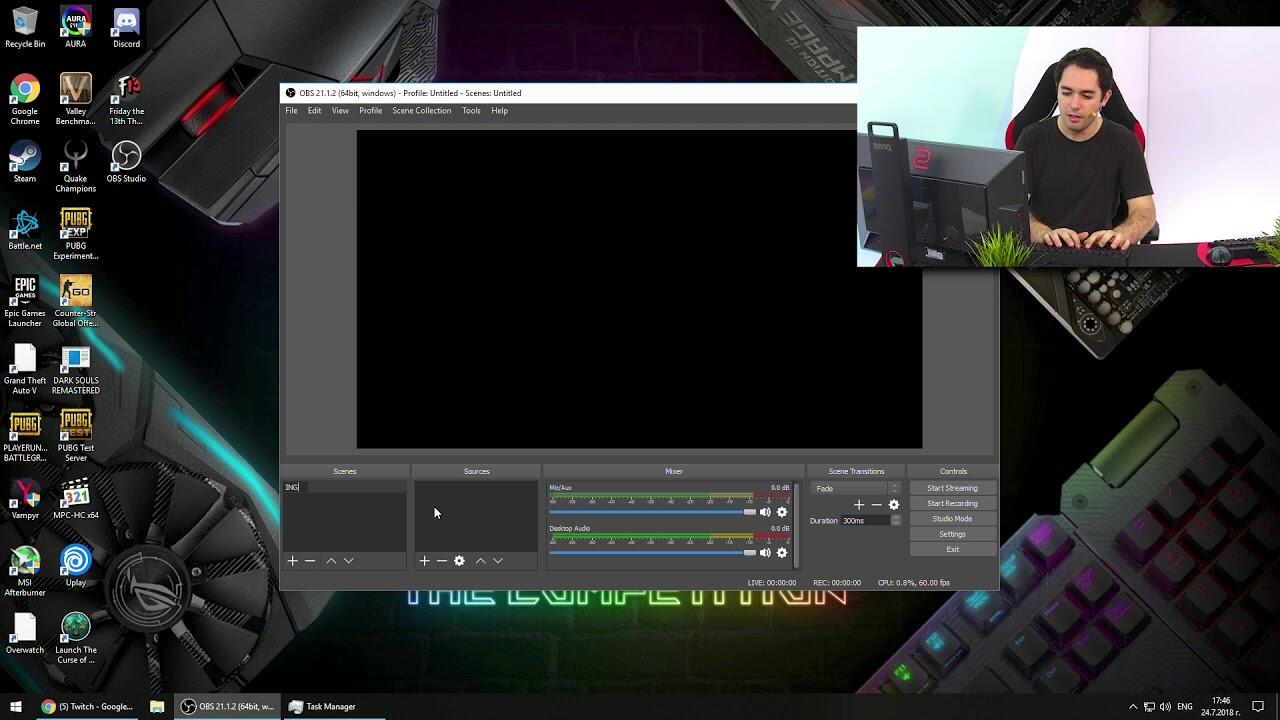This screenshot has height=720, width=1280.
Task: Open the scene transition properties gear
Action: coord(894,505)
